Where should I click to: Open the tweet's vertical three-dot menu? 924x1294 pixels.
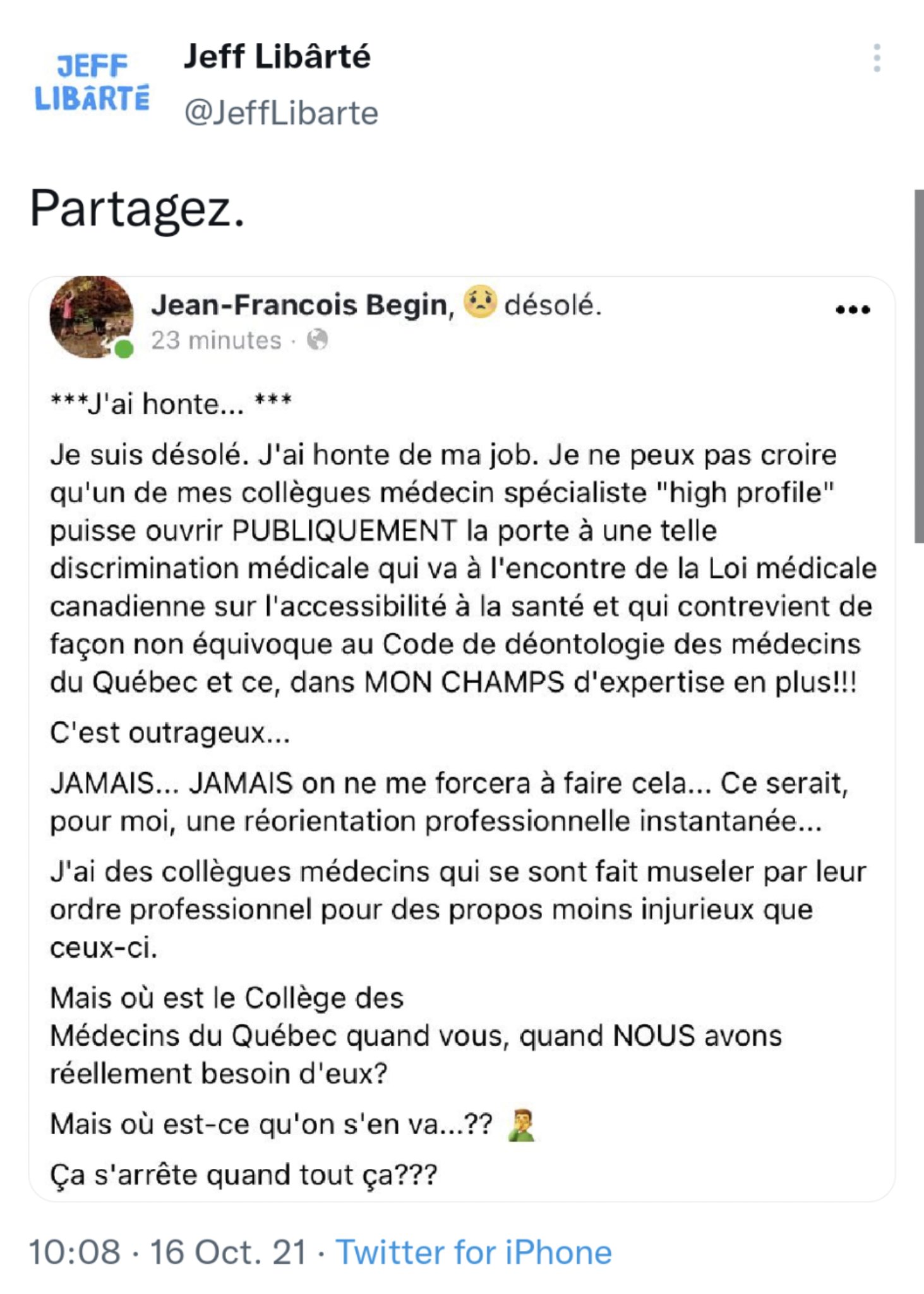877,58
